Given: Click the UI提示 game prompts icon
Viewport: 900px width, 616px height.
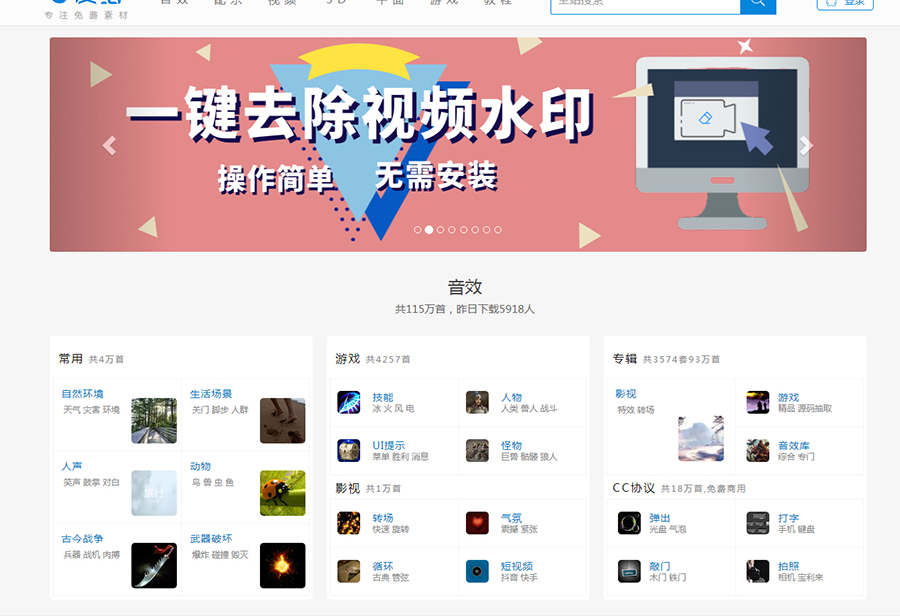Looking at the screenshot, I should coord(348,451).
